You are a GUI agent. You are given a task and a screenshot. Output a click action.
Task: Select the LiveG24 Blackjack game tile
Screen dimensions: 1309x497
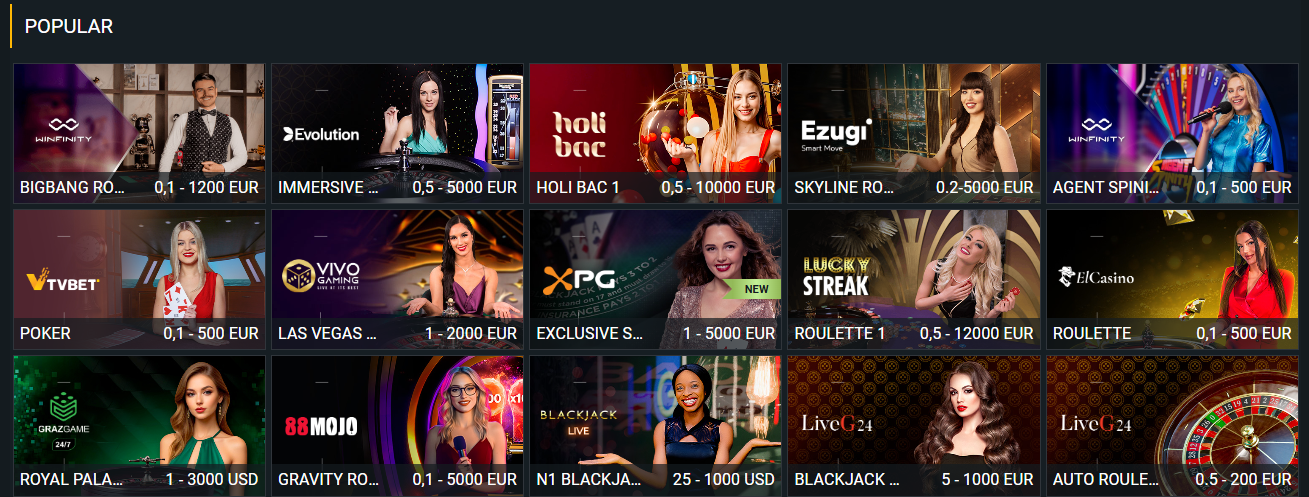913,425
